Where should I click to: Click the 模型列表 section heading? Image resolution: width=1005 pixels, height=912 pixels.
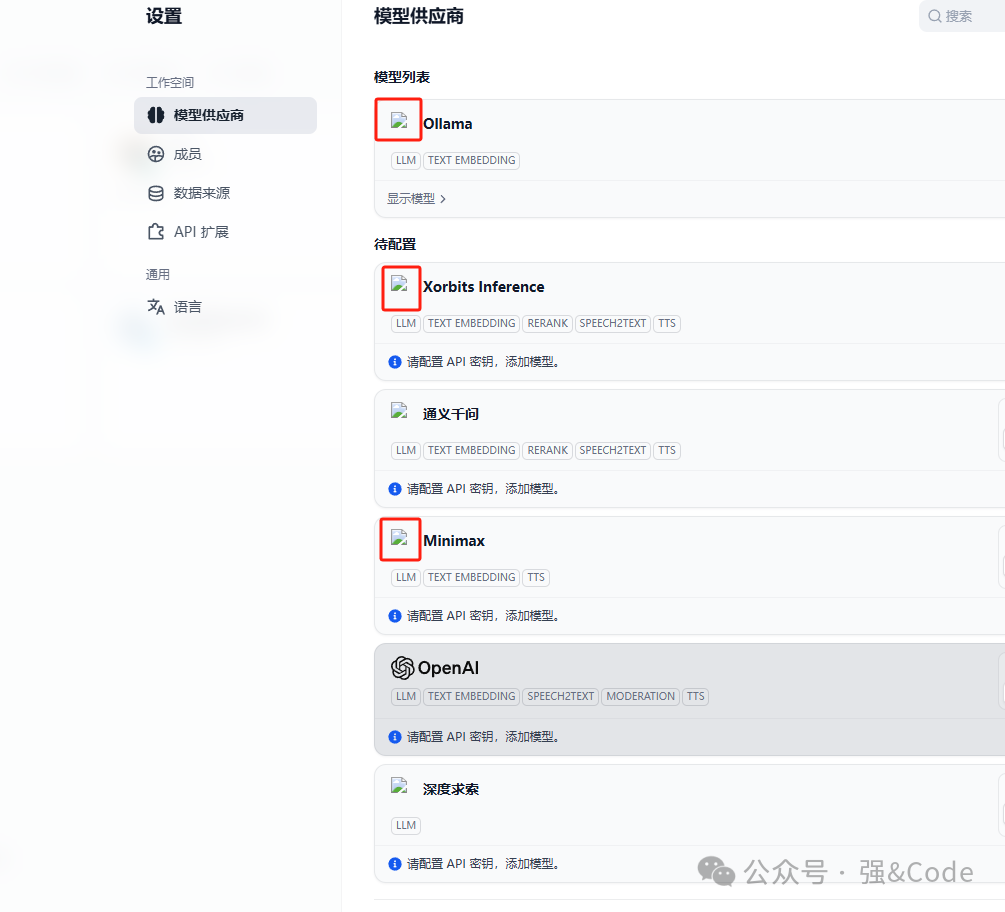click(x=402, y=78)
